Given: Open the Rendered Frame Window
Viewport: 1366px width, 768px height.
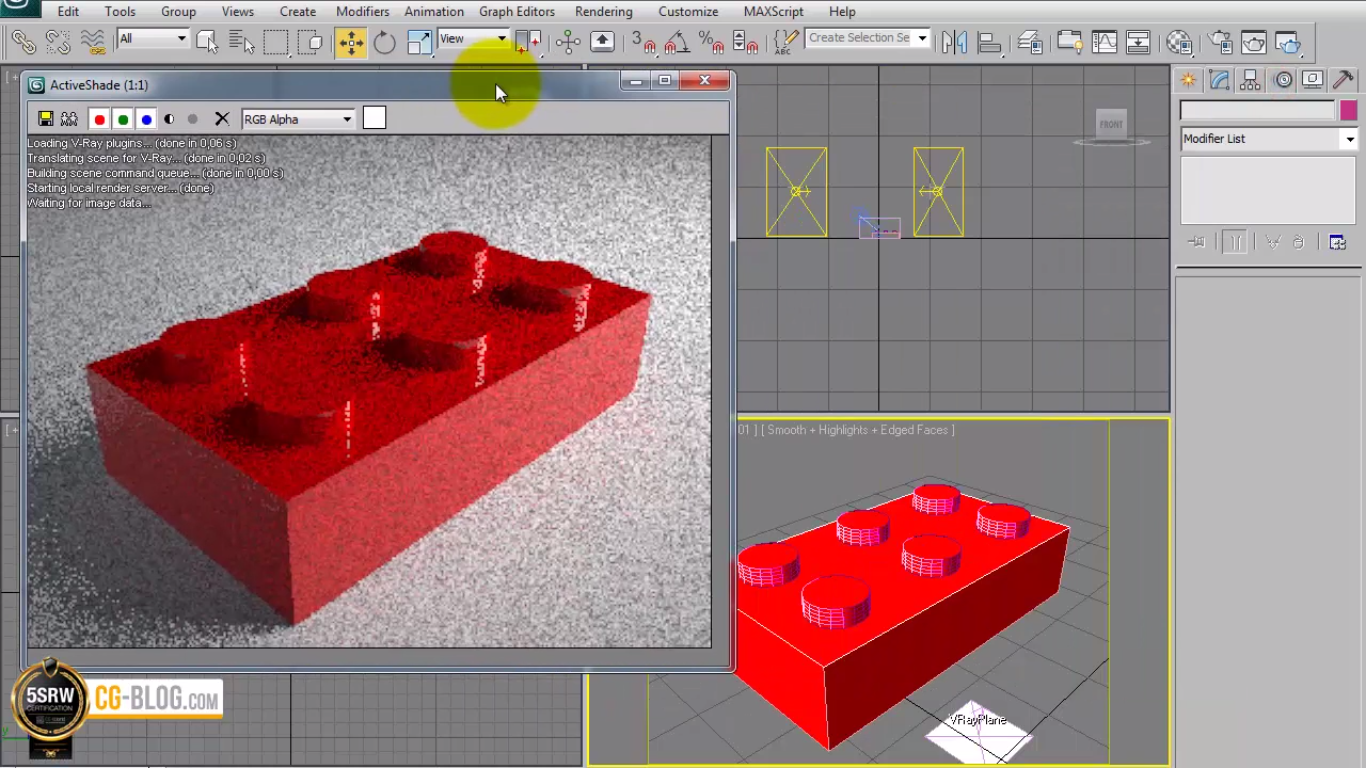Looking at the screenshot, I should point(1253,42).
